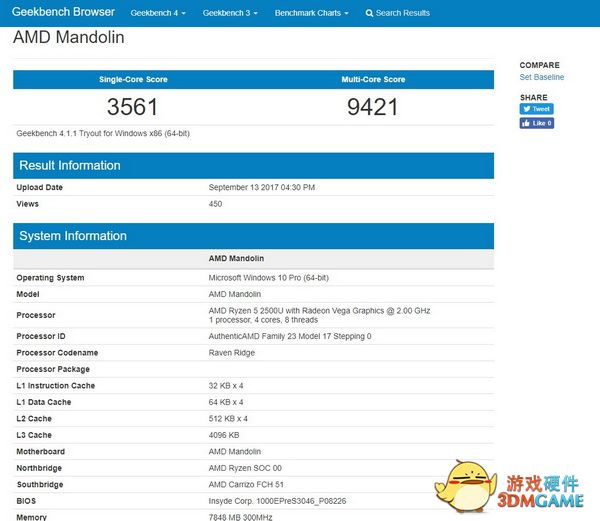This screenshot has width=600, height=521.
Task: Select the Insyde Corp. BIOS version text
Action: pos(277,501)
